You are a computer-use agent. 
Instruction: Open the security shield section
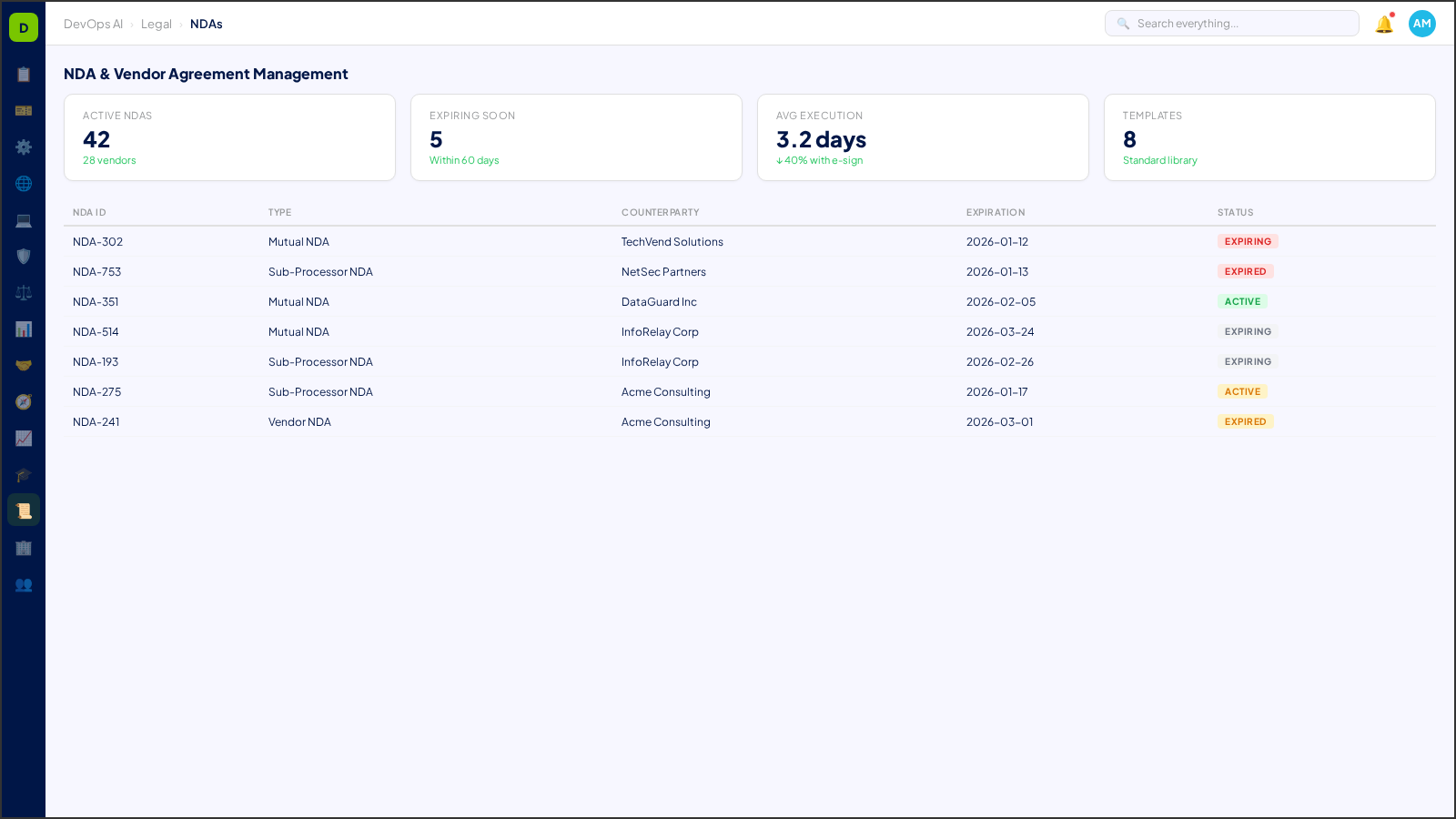pyautogui.click(x=24, y=256)
